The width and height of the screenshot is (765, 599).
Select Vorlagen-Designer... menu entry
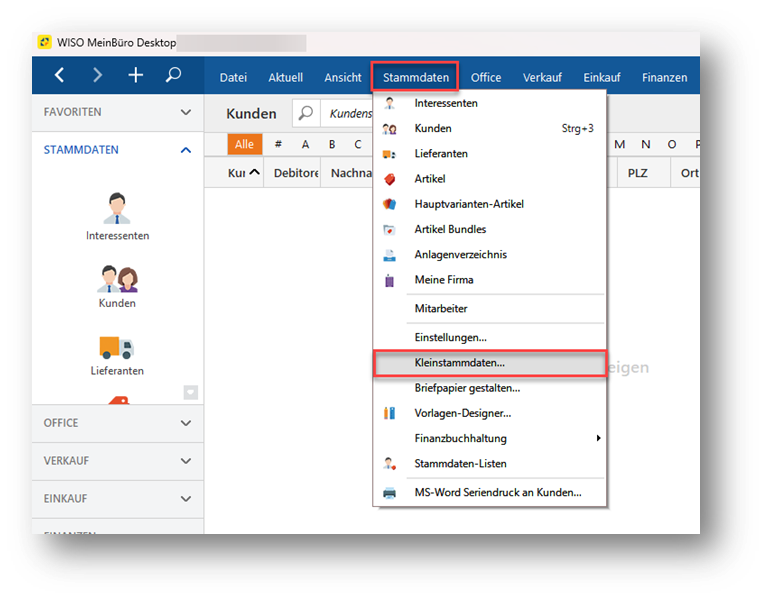pos(462,413)
